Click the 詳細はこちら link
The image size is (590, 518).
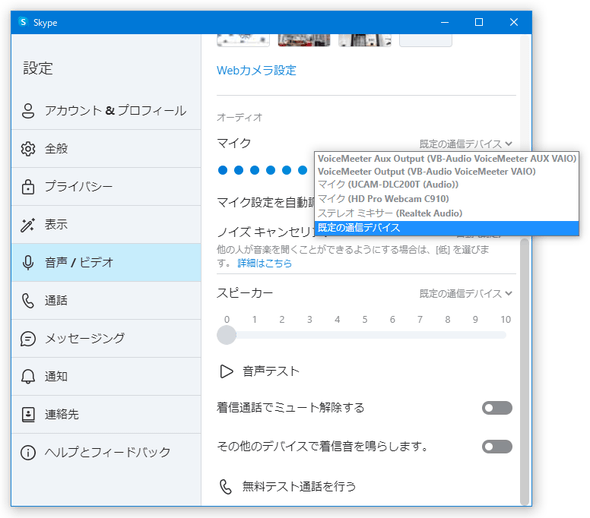(265, 263)
